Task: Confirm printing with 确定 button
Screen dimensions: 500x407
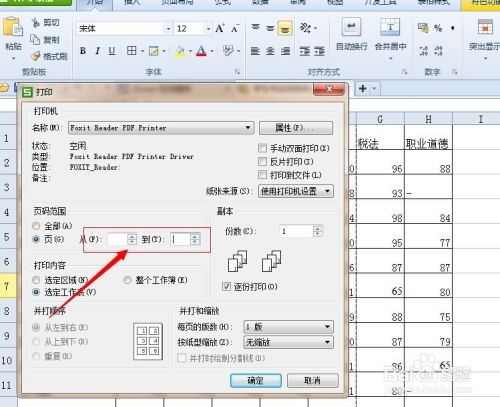Action: [256, 380]
